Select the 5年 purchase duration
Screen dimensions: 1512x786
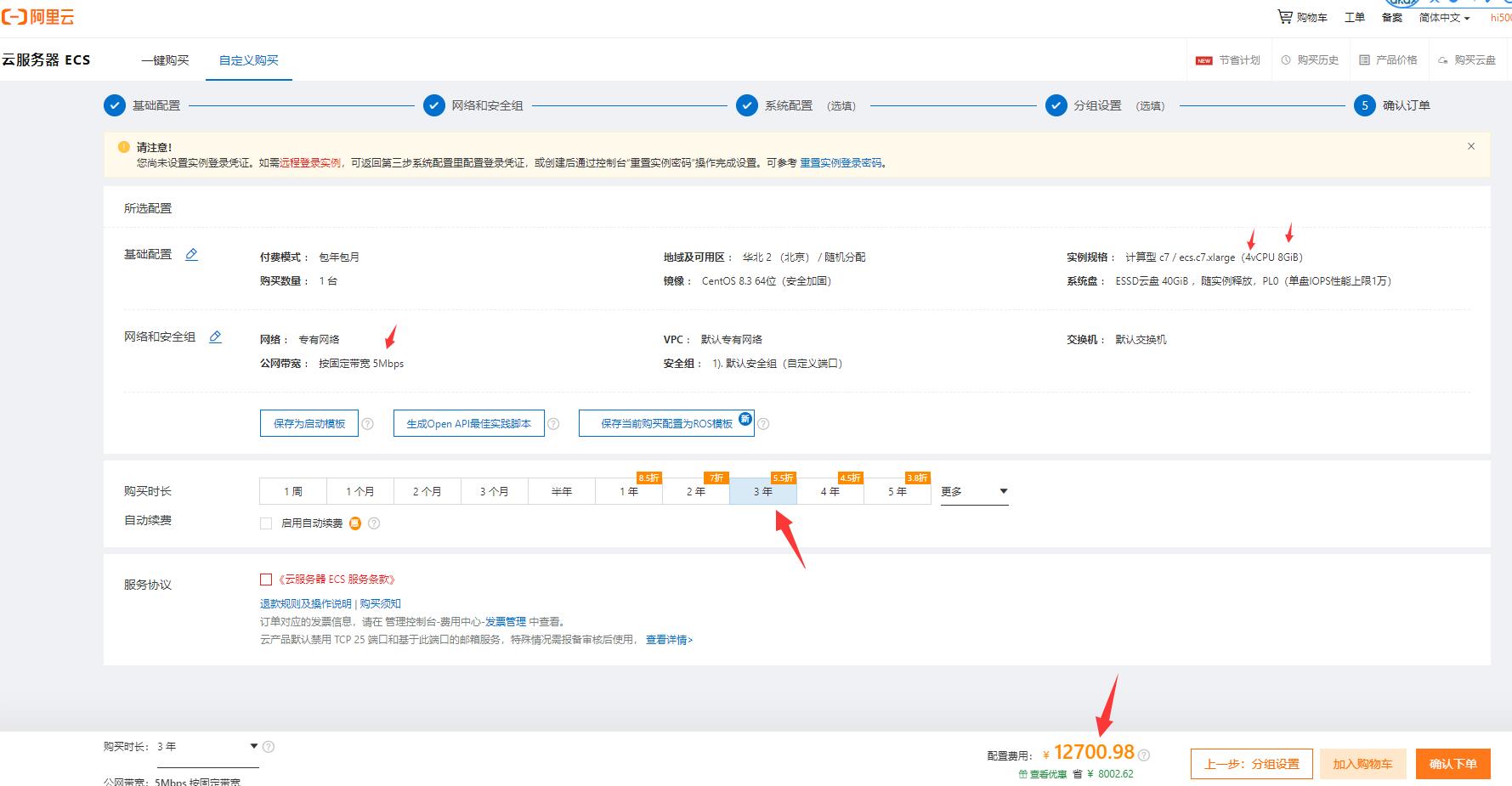click(898, 492)
